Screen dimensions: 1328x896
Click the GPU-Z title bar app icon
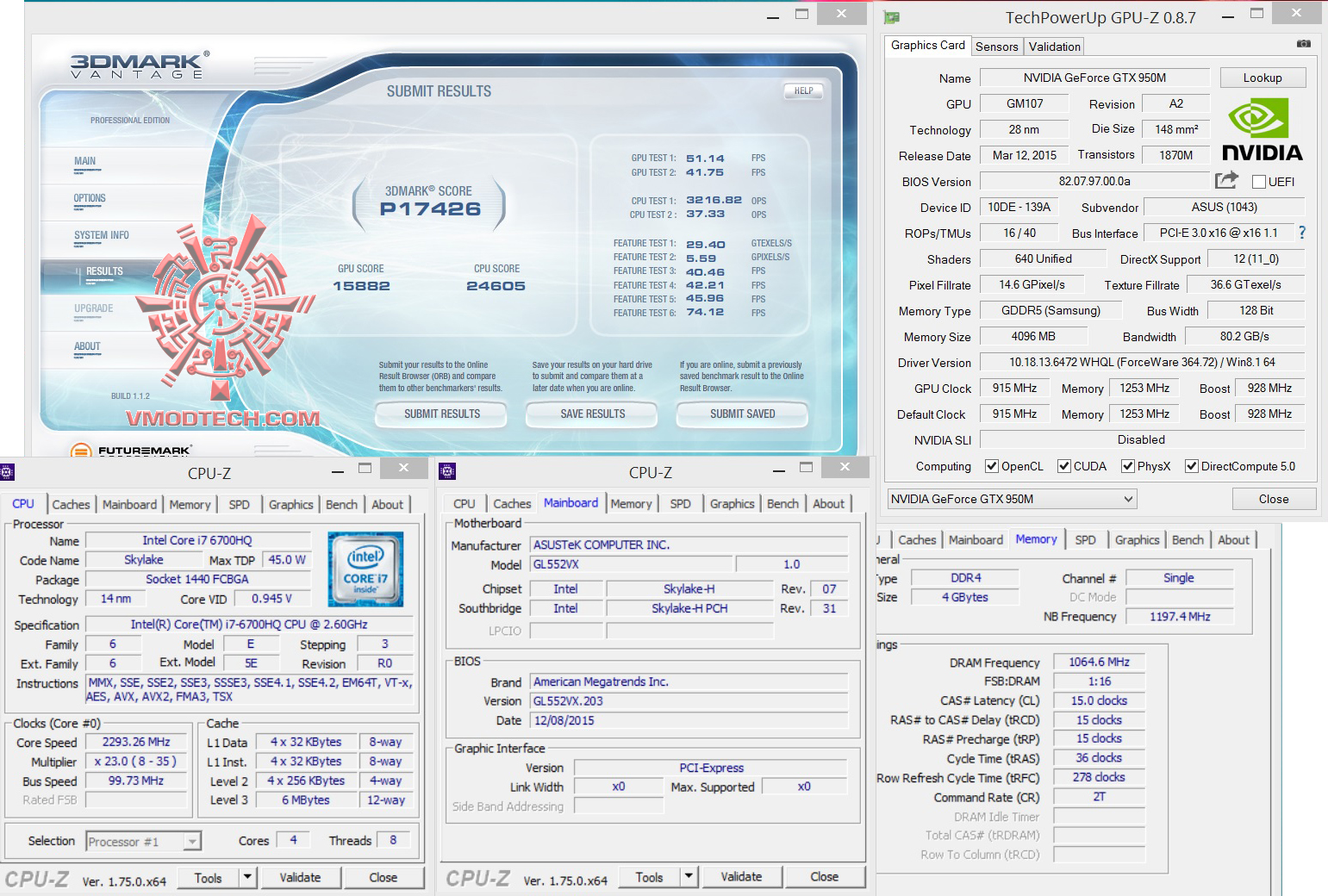point(892,17)
